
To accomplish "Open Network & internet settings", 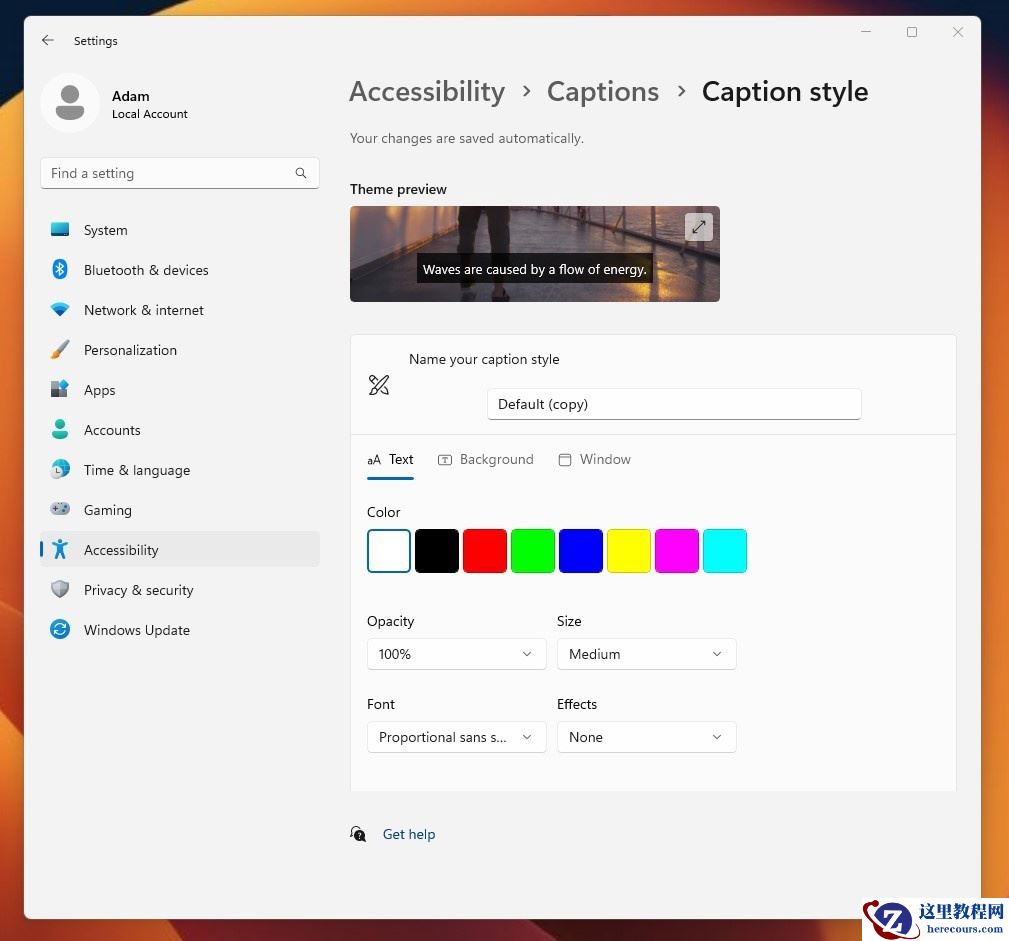I will pos(143,310).
